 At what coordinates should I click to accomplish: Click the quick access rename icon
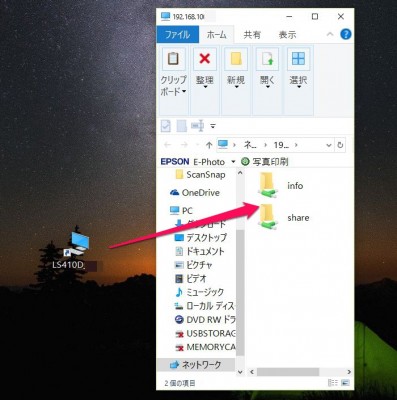pos(197,126)
